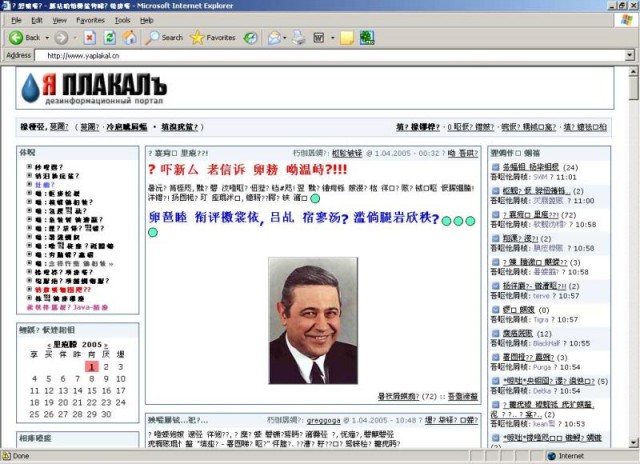Click the Forward arrow icon
The width and height of the screenshot is (640, 464).
pyautogui.click(x=61, y=38)
